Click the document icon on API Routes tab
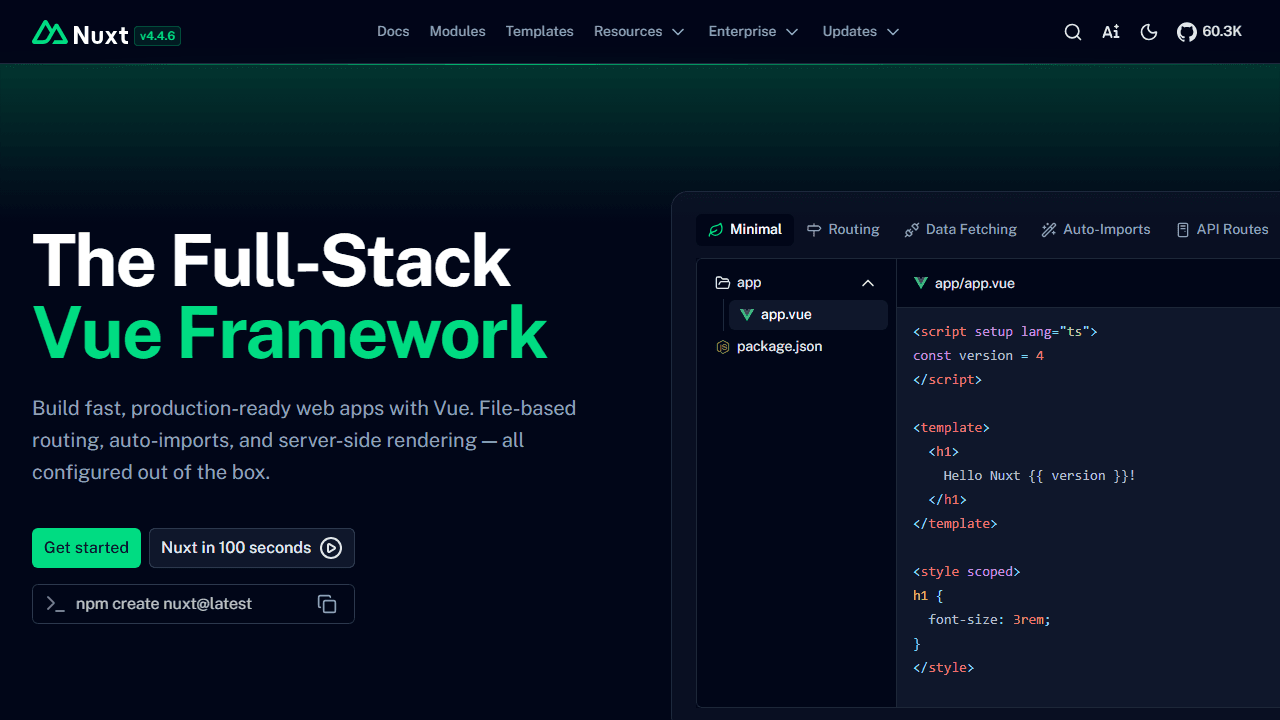The image size is (1280, 720). (1183, 230)
